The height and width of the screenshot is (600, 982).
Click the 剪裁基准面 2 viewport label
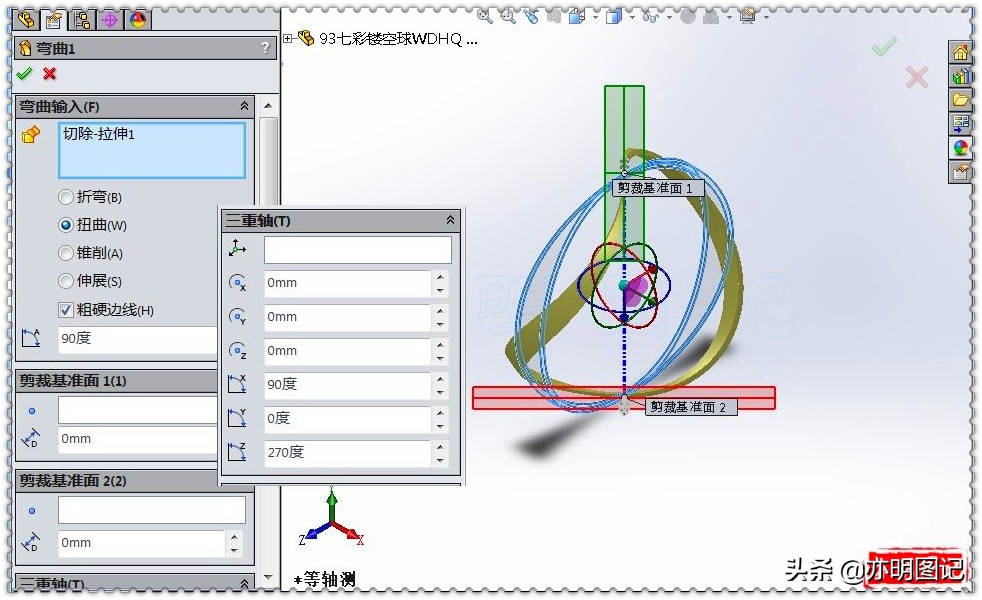pyautogui.click(x=690, y=407)
